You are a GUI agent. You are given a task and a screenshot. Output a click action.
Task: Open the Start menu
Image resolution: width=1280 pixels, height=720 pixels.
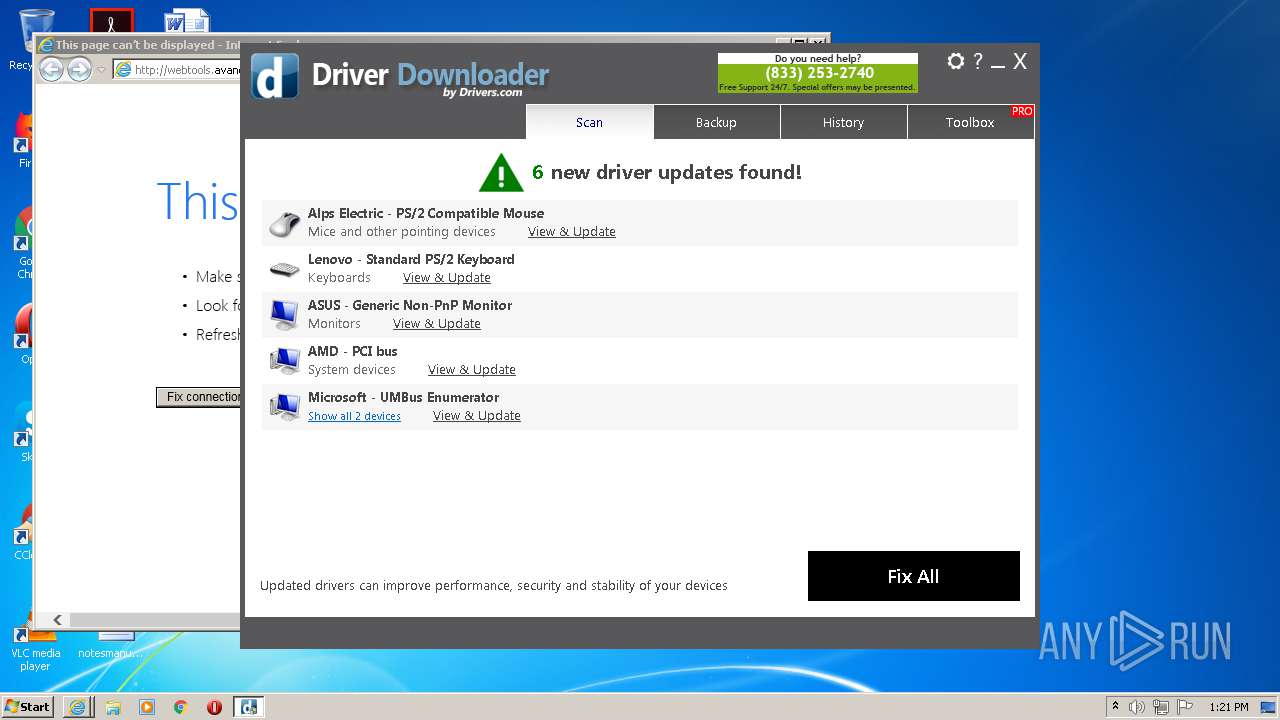pos(27,706)
